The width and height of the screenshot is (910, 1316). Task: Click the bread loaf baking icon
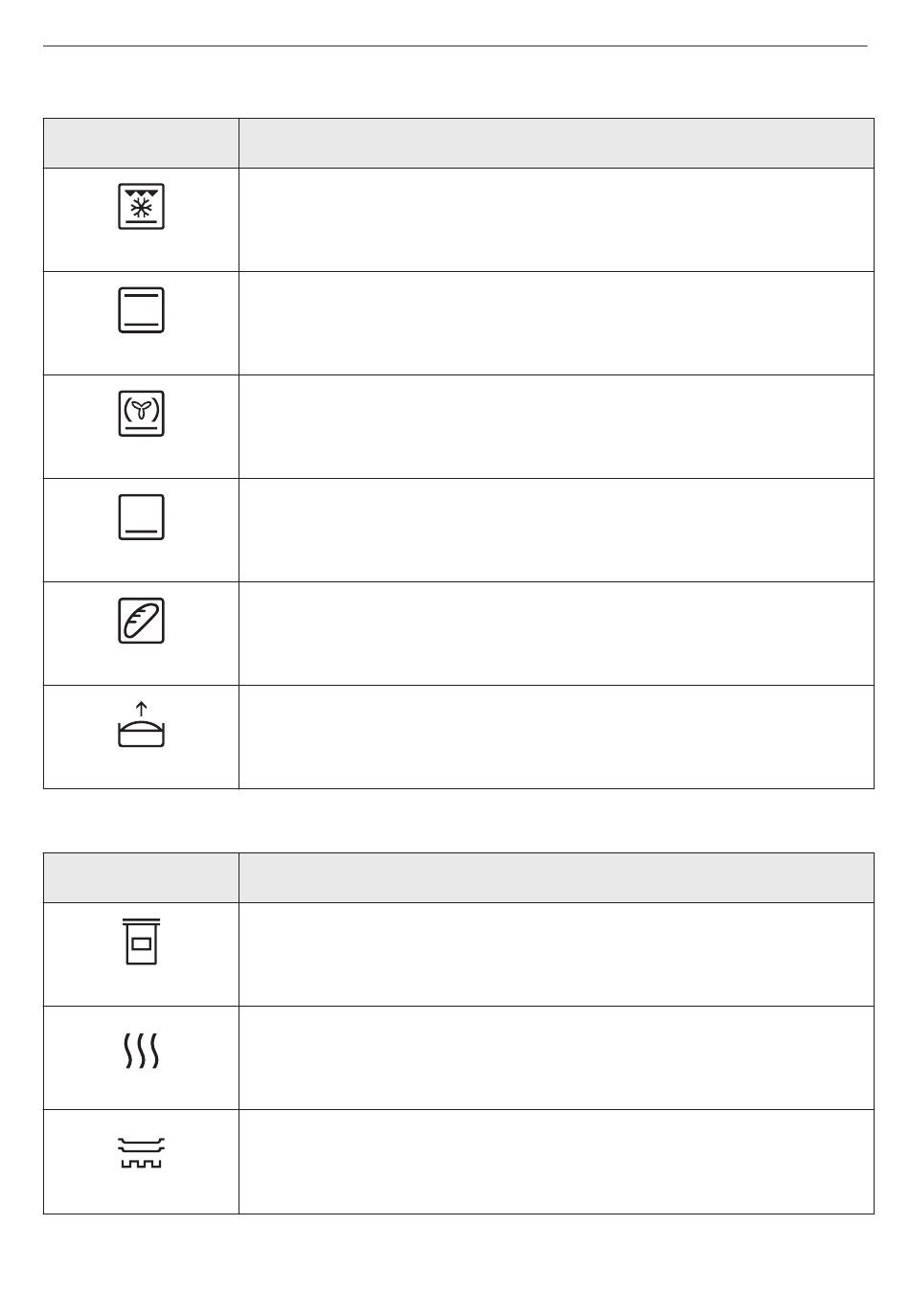coord(141,620)
